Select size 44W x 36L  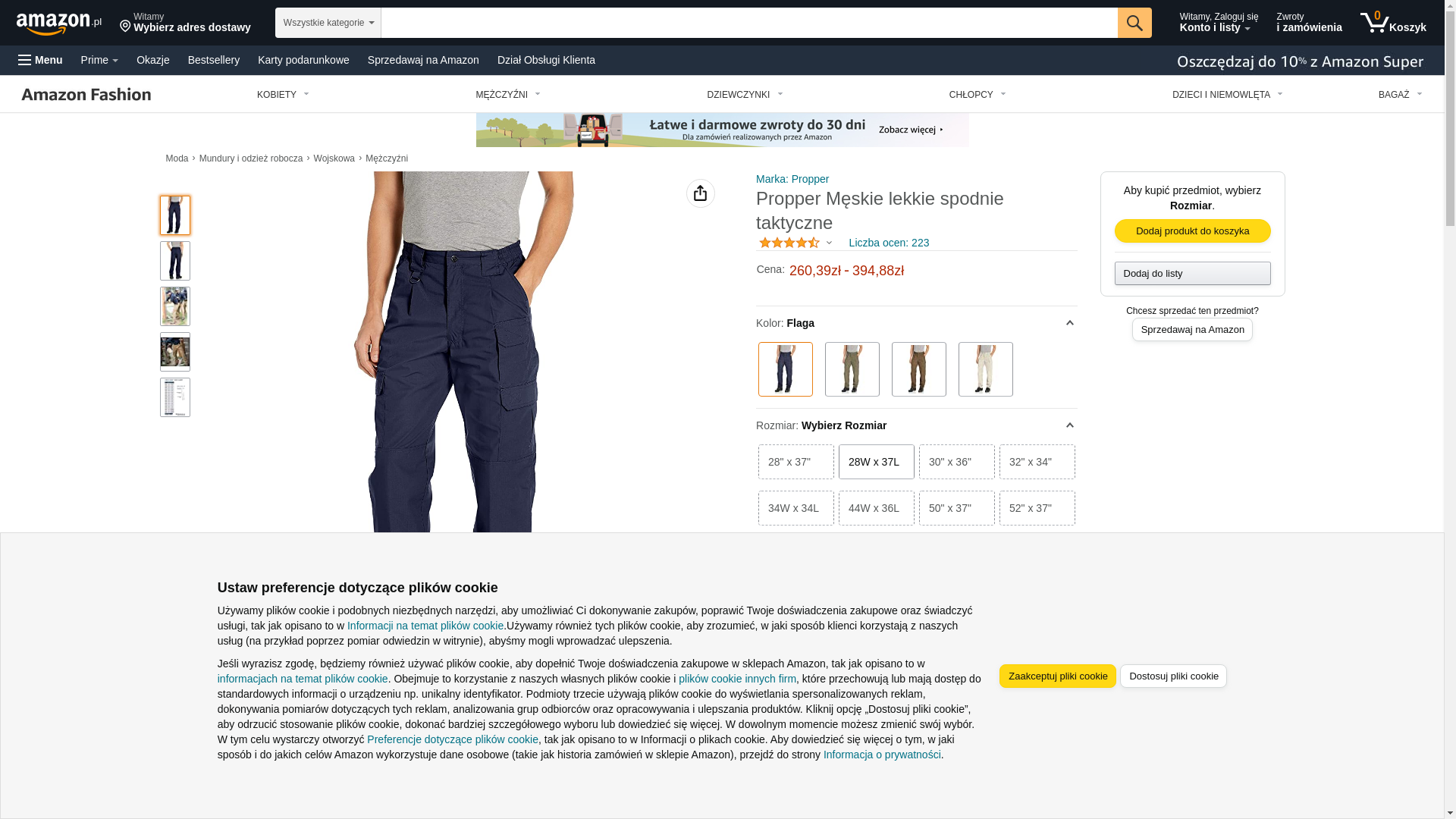(877, 508)
